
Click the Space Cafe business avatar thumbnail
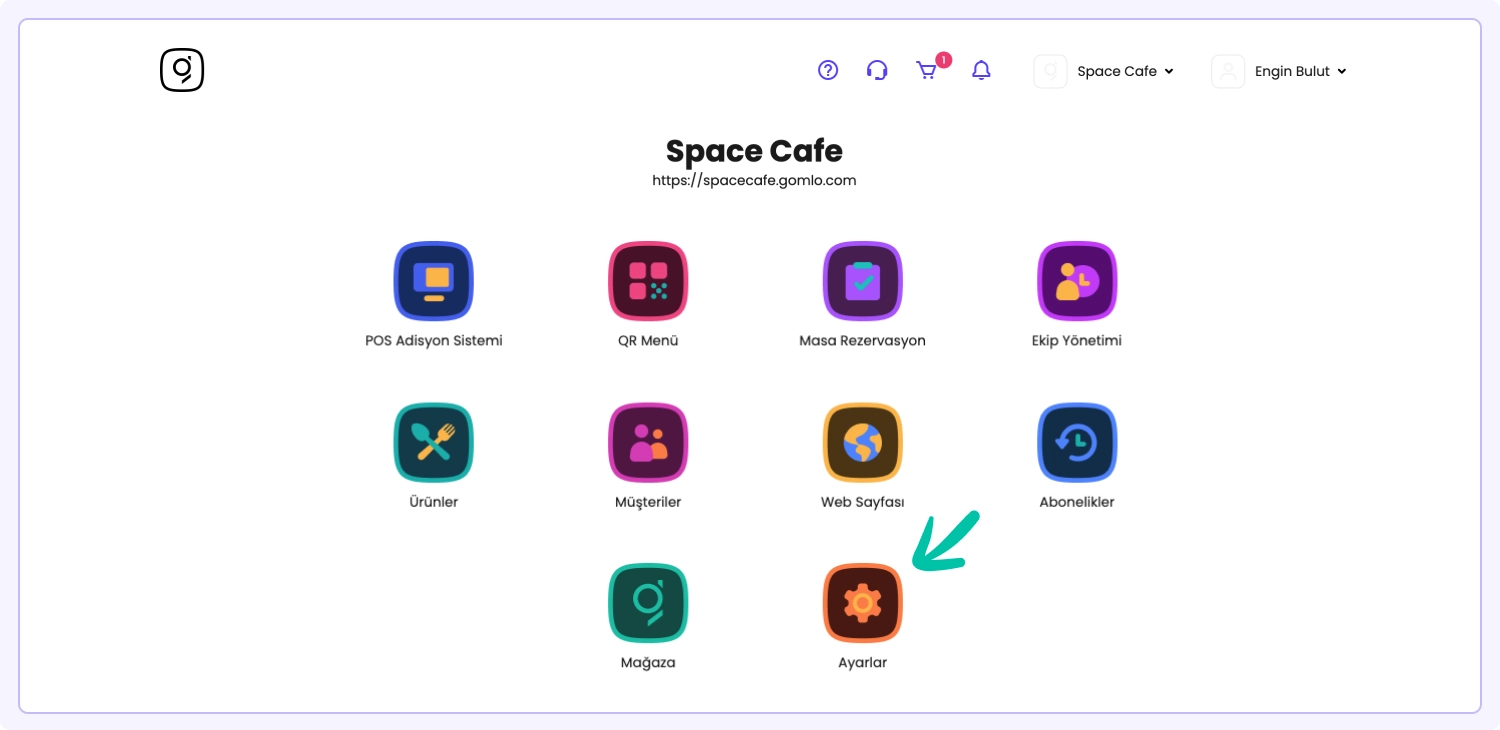[x=1050, y=71]
